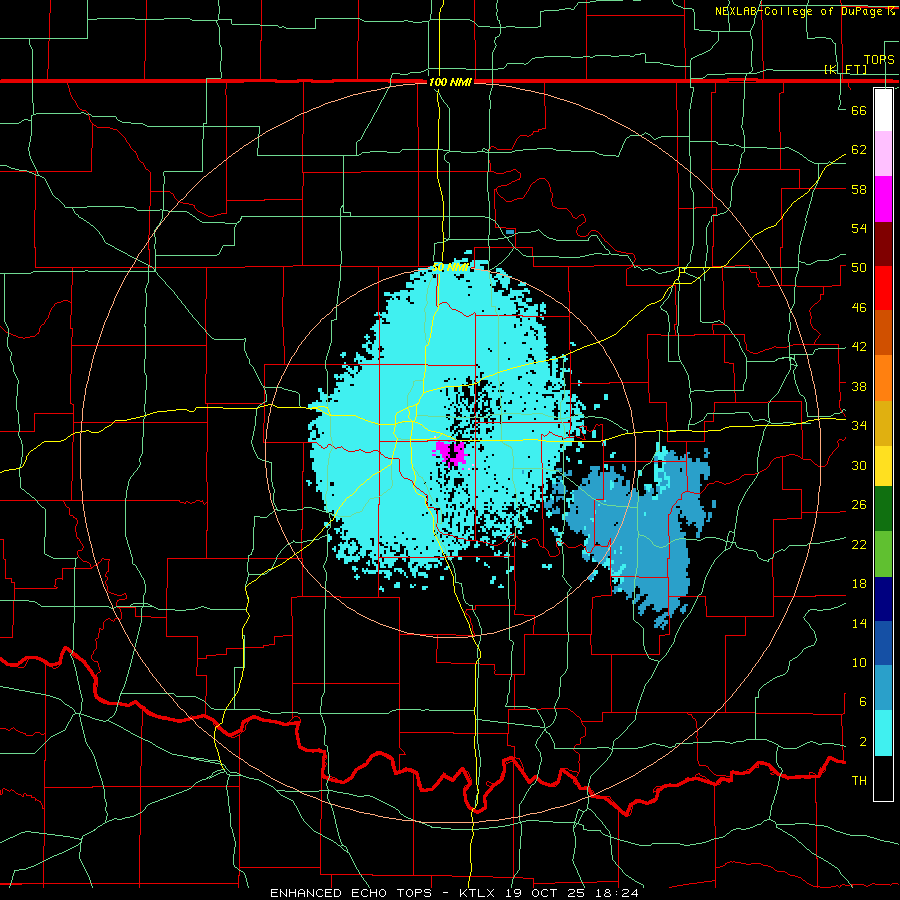The image size is (900, 900).
Task: Click the 14 value on the scale
Action: (859, 623)
